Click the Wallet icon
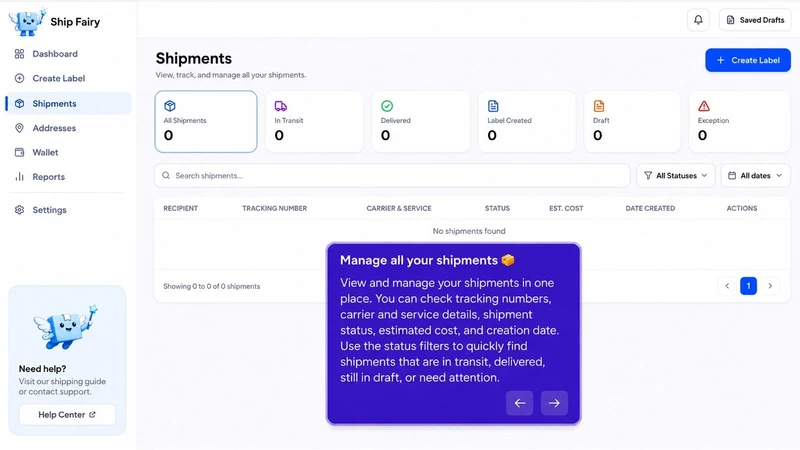This screenshot has height=450, width=800. pos(19,152)
